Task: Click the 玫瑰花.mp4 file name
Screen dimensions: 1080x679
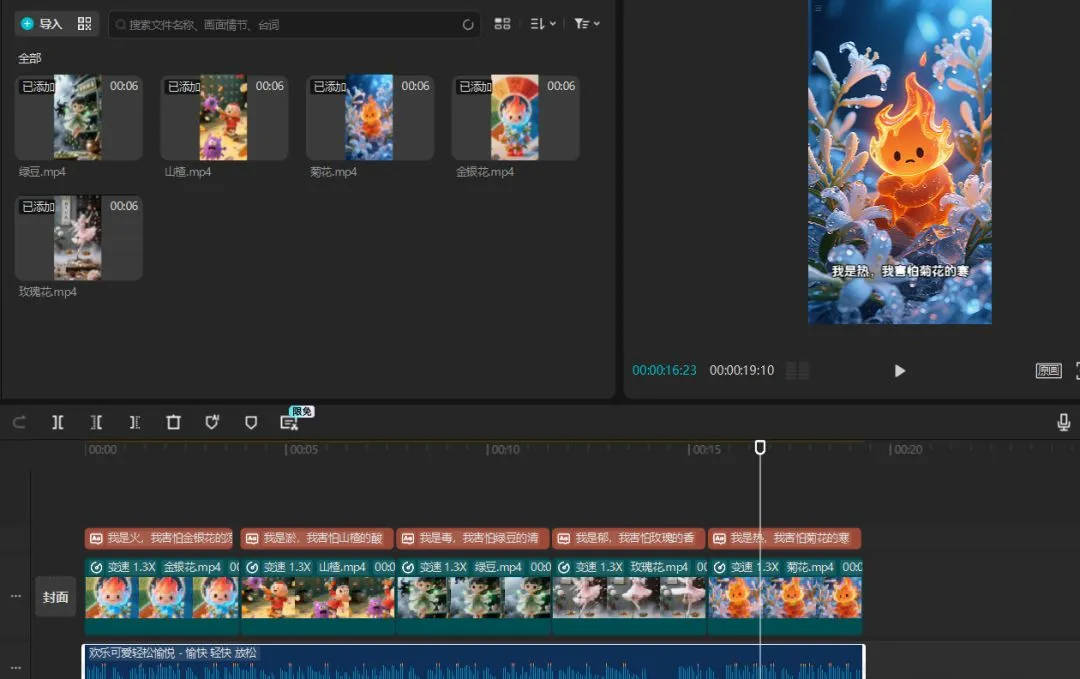Action: click(x=48, y=291)
